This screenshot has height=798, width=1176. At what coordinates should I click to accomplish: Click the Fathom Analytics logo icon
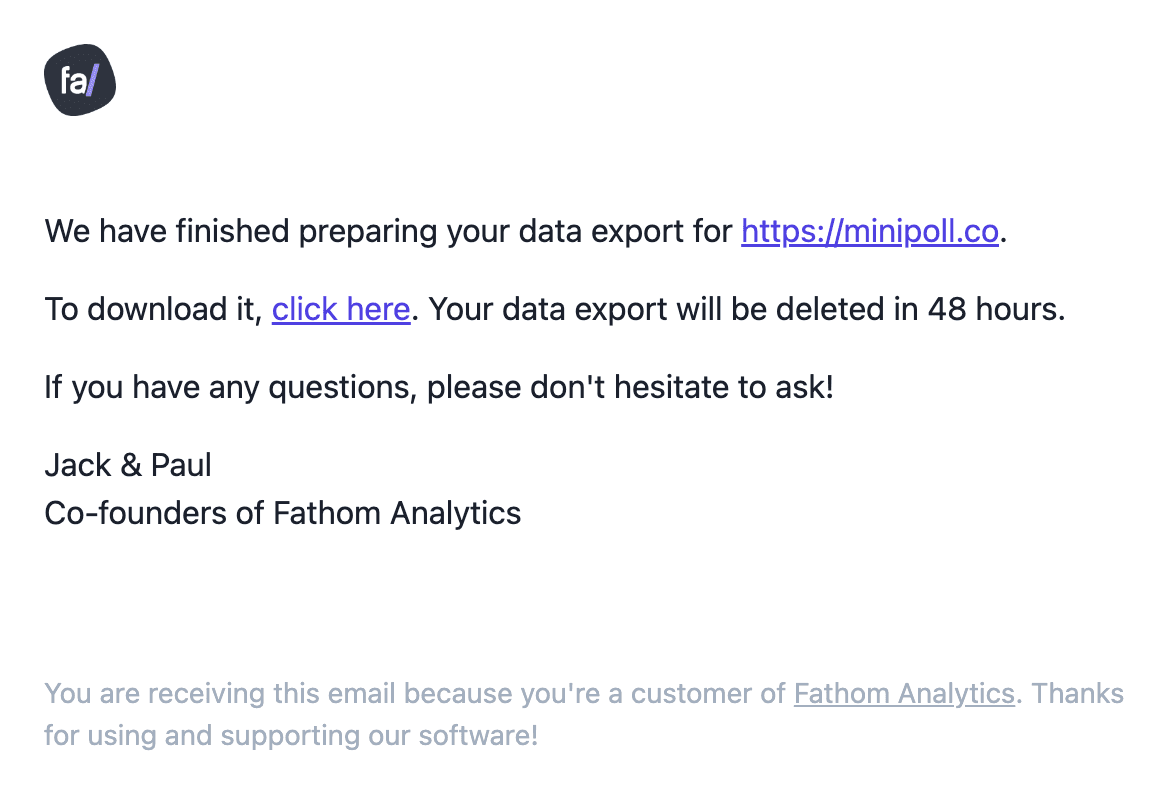pyautogui.click(x=80, y=80)
